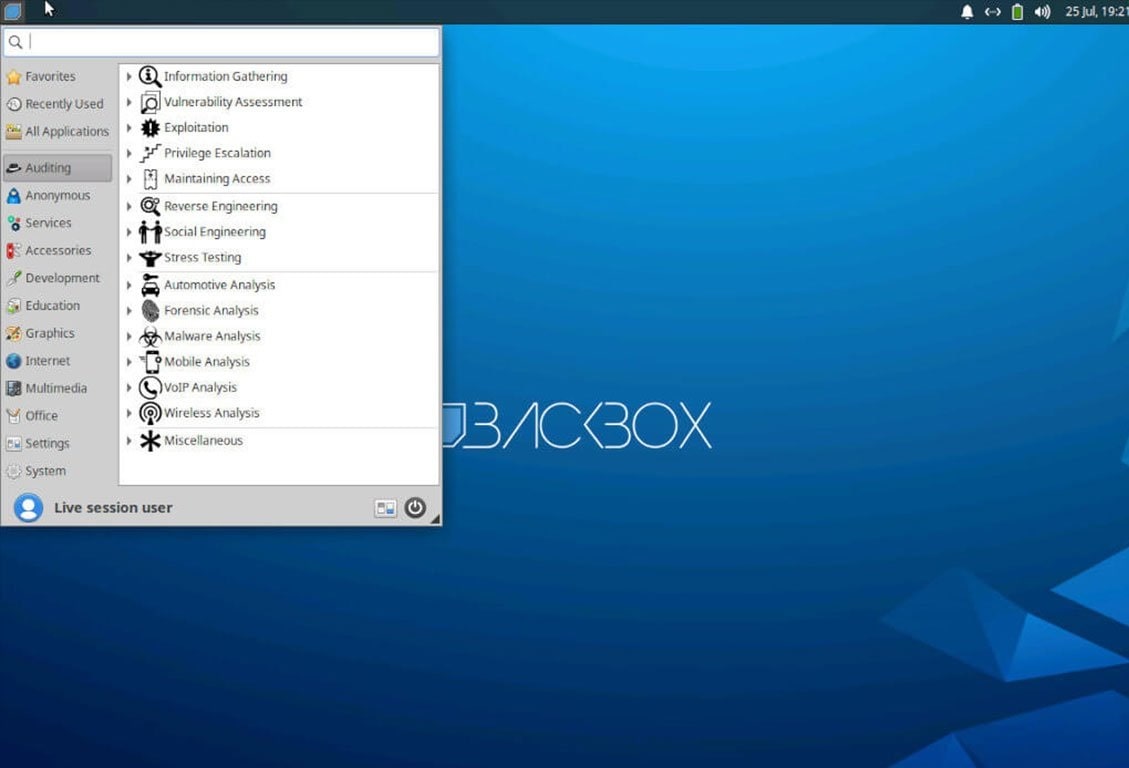This screenshot has height=768, width=1129.
Task: Expand the Reverse Engineering submenu arrow
Action: (129, 206)
